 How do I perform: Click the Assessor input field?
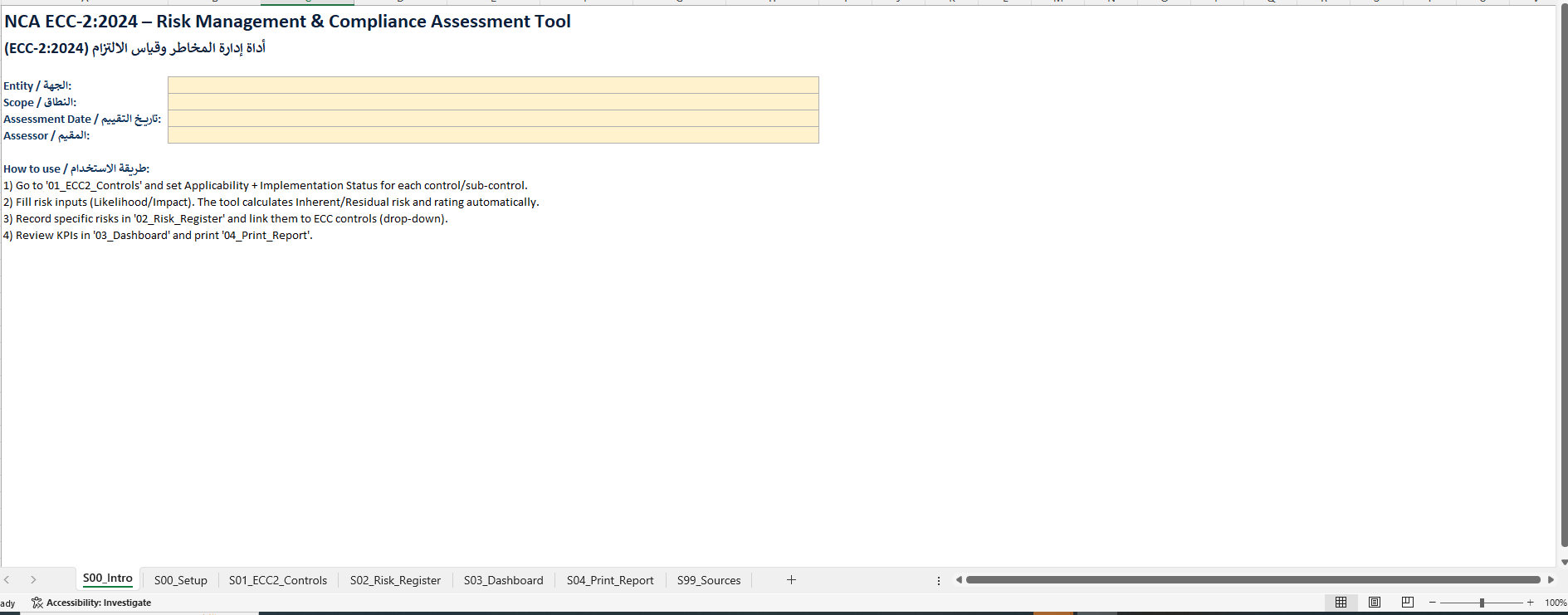(x=493, y=135)
